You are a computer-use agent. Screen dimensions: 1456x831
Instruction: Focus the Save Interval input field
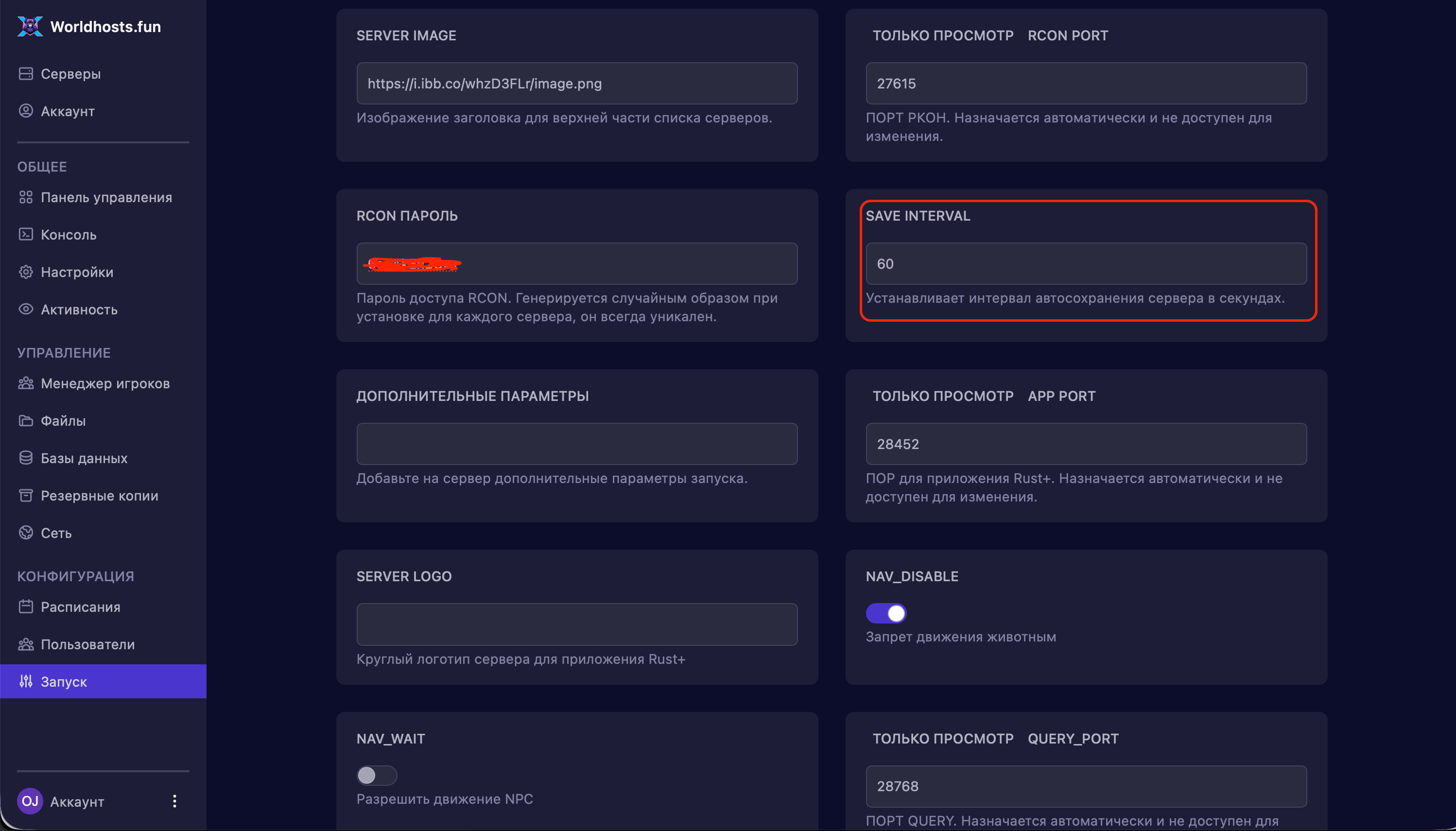coord(1086,264)
